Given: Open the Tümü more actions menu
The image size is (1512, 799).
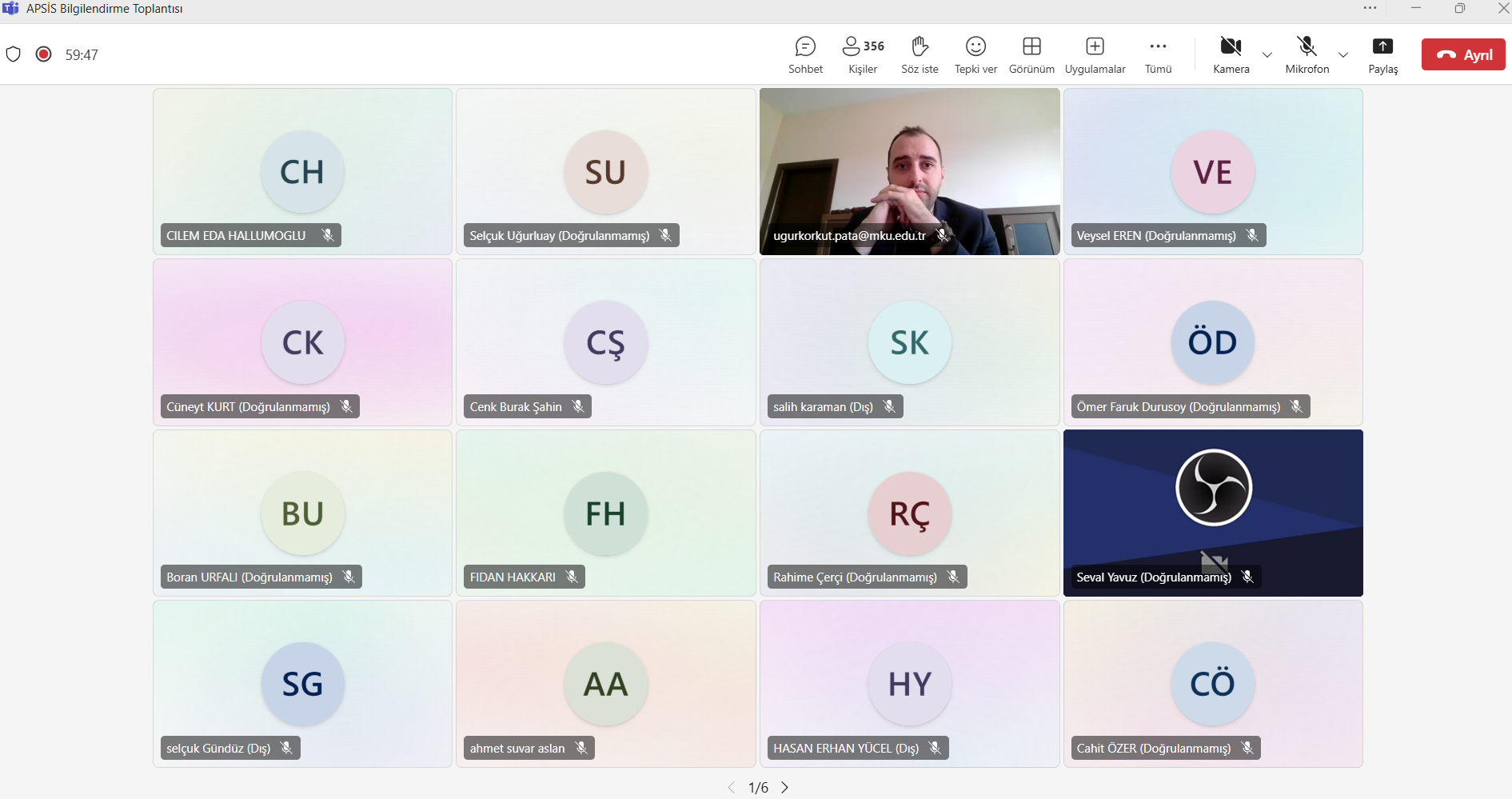Looking at the screenshot, I should pyautogui.click(x=1158, y=54).
